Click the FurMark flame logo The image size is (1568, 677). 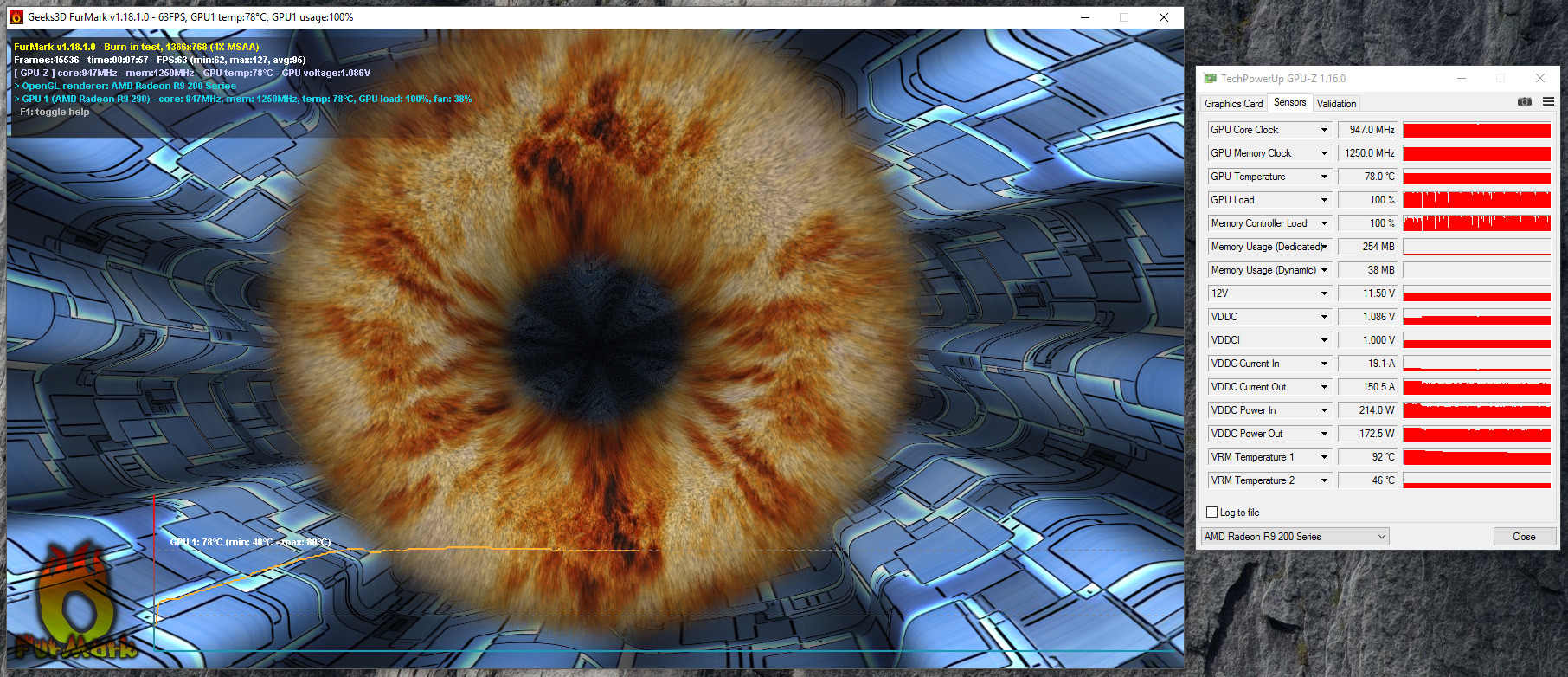pyautogui.click(x=75, y=603)
